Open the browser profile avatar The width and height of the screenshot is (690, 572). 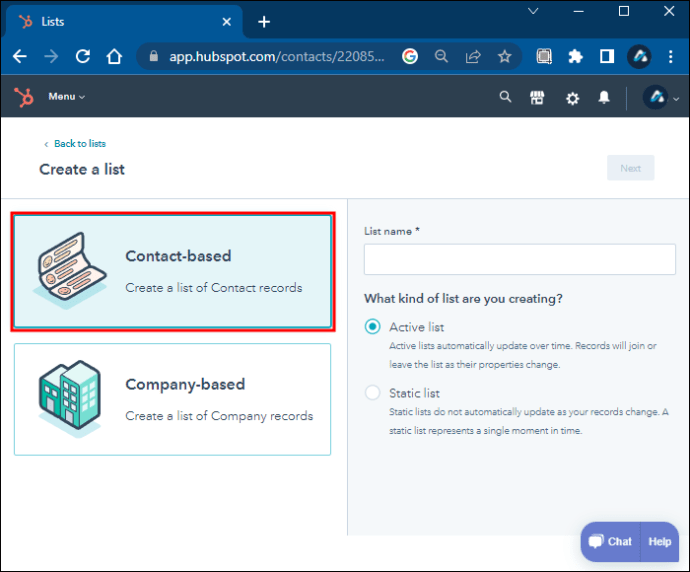pyautogui.click(x=639, y=56)
